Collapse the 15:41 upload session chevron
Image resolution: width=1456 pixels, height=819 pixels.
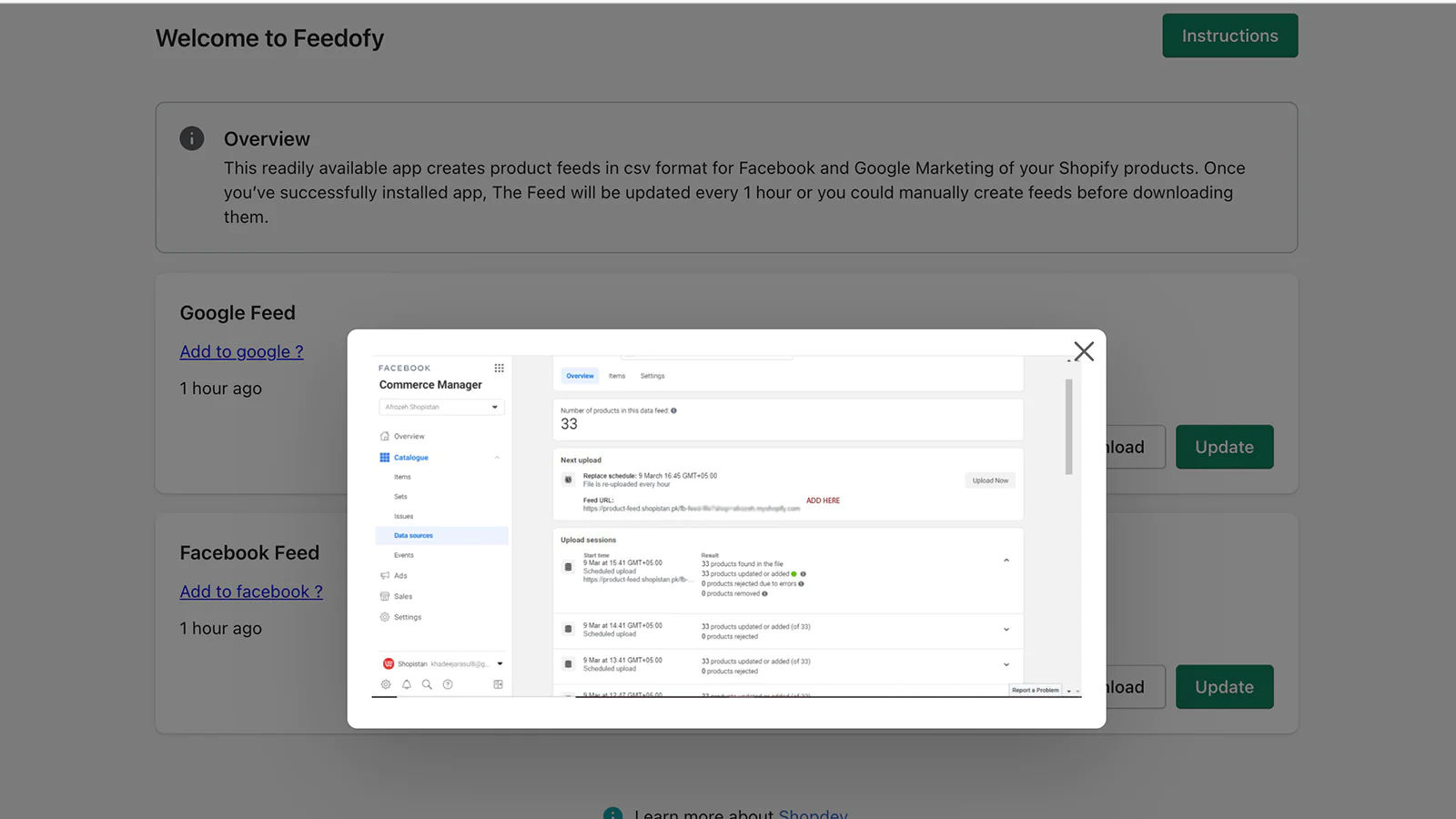pos(1006,561)
